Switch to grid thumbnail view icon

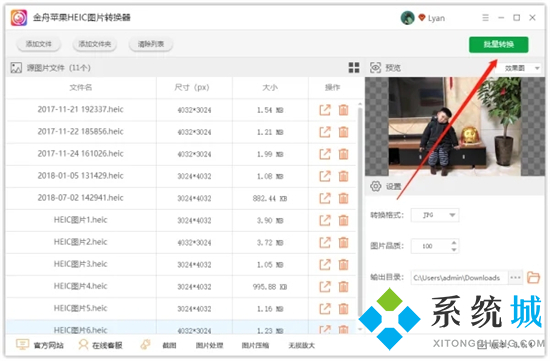pos(354,68)
